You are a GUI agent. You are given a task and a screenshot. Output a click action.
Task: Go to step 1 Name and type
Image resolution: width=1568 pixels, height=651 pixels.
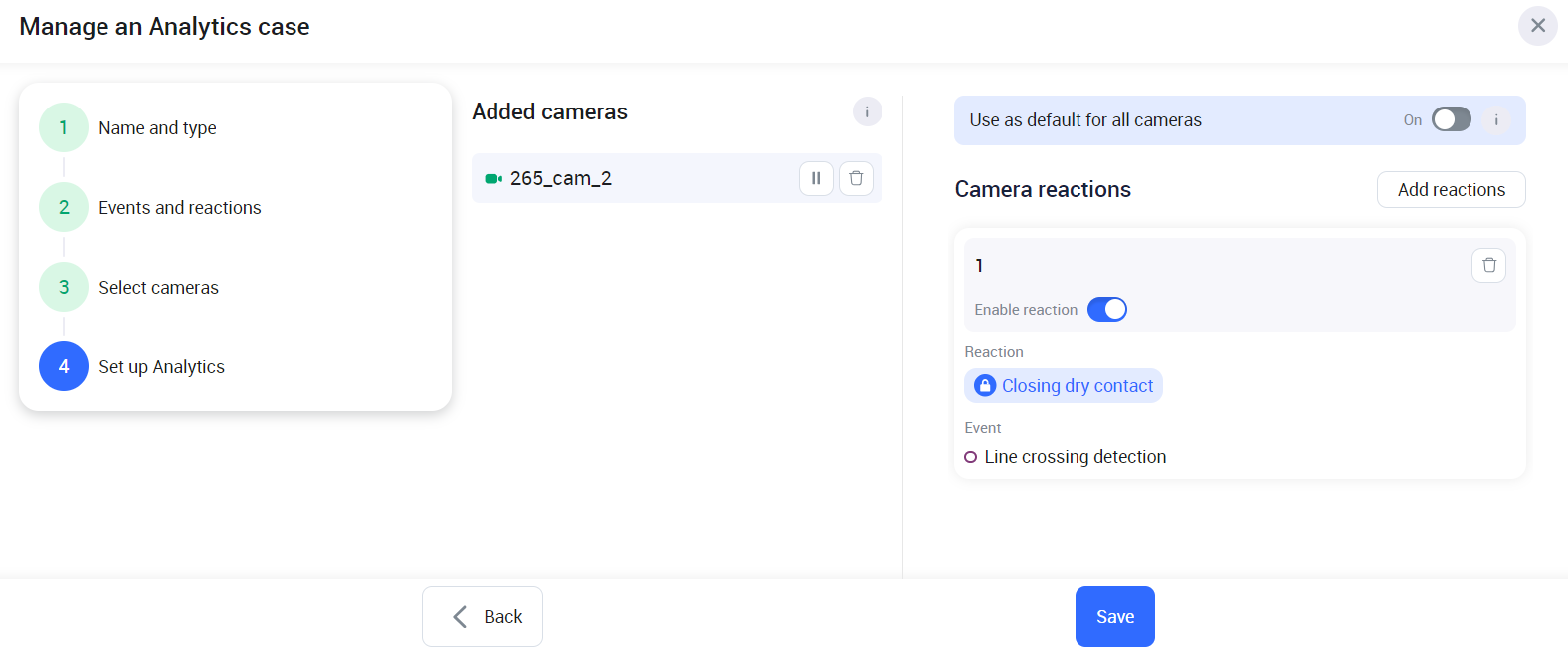tap(64, 128)
